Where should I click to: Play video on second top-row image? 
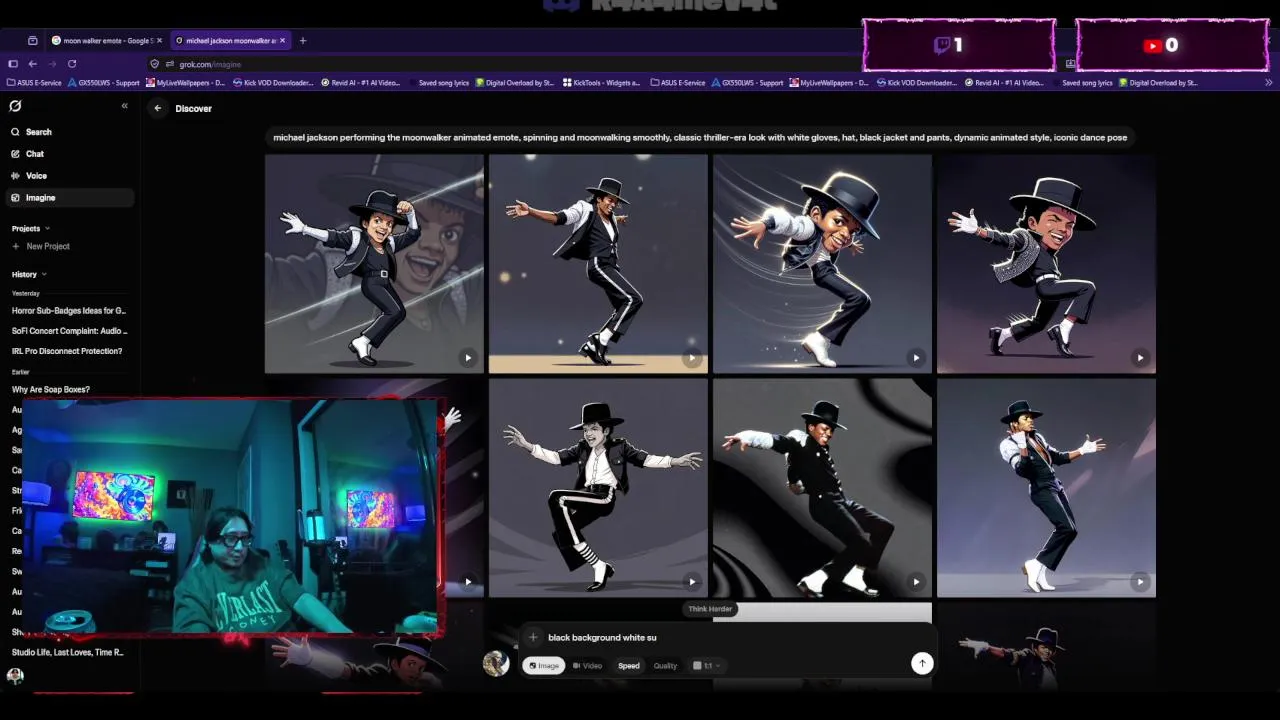click(x=692, y=358)
